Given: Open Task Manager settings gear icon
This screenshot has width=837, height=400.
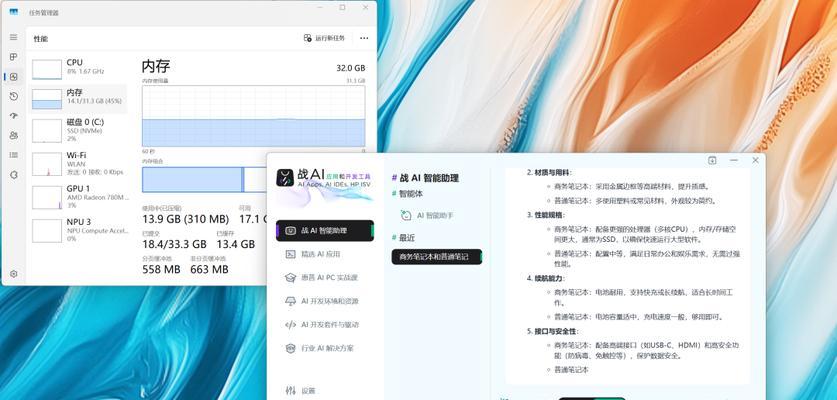Looking at the screenshot, I should pyautogui.click(x=14, y=274).
